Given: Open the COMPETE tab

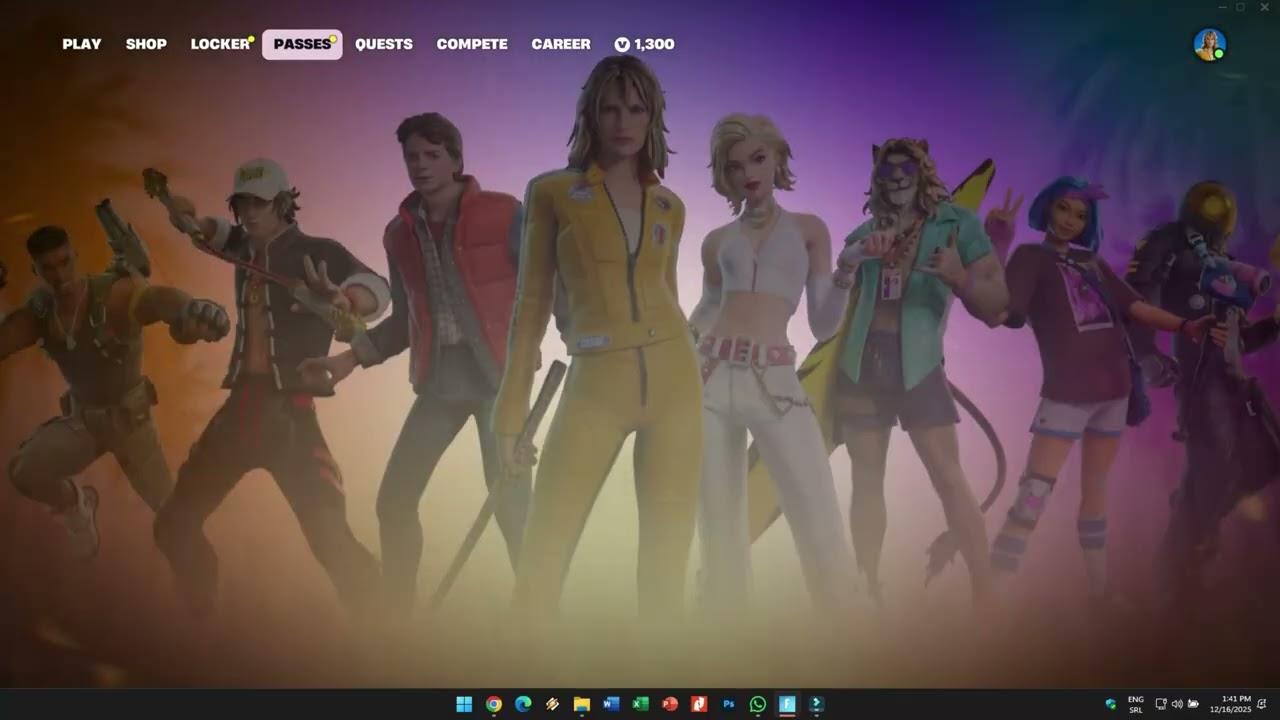Looking at the screenshot, I should pos(472,44).
